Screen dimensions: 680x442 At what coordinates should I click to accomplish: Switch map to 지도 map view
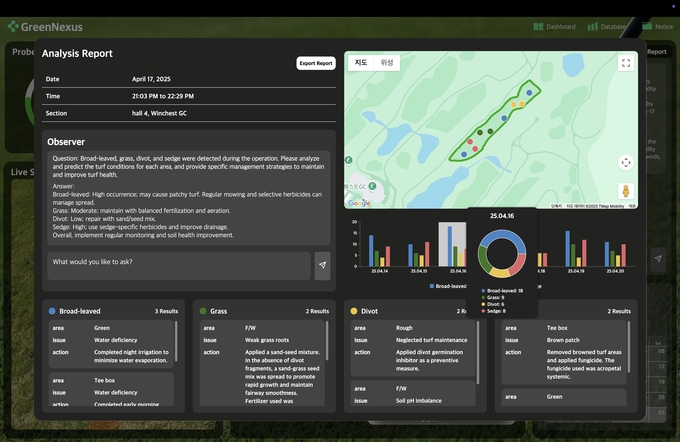pyautogui.click(x=361, y=63)
